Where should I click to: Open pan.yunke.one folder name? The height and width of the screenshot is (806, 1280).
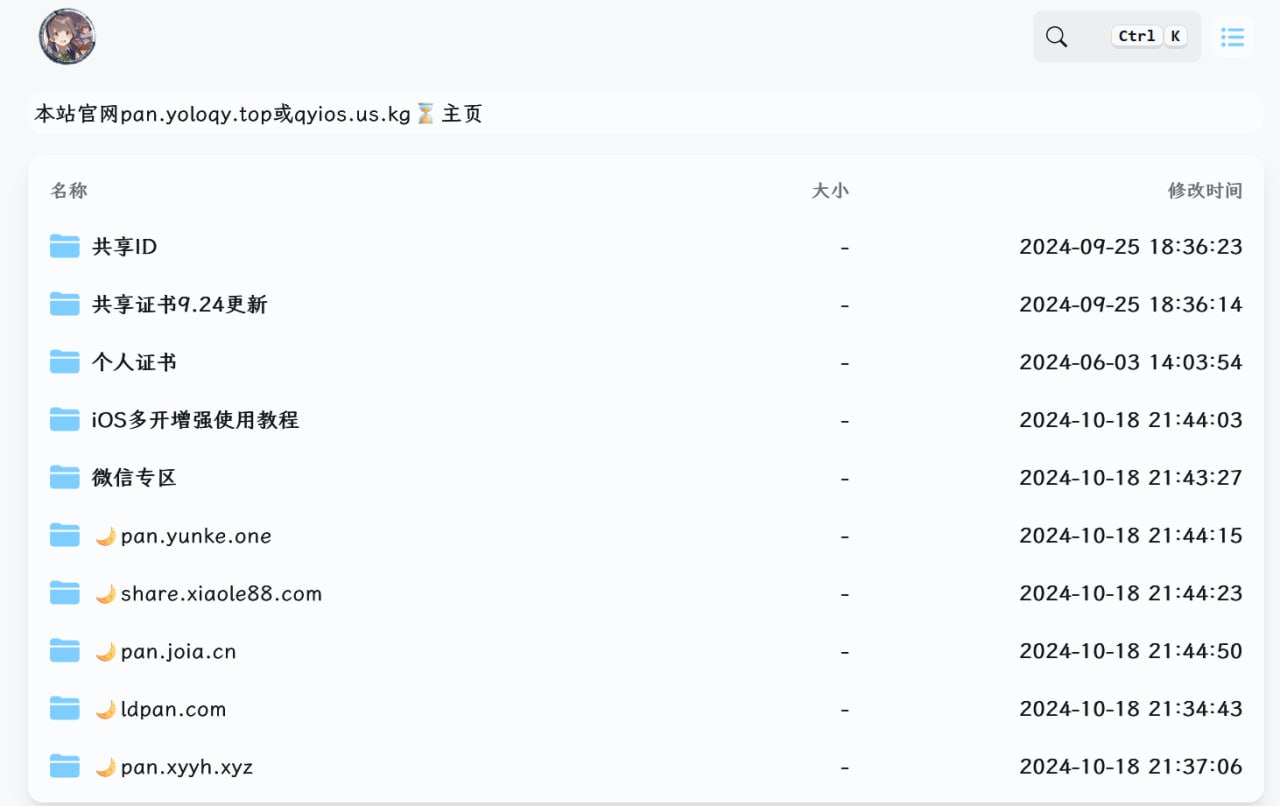coord(196,536)
